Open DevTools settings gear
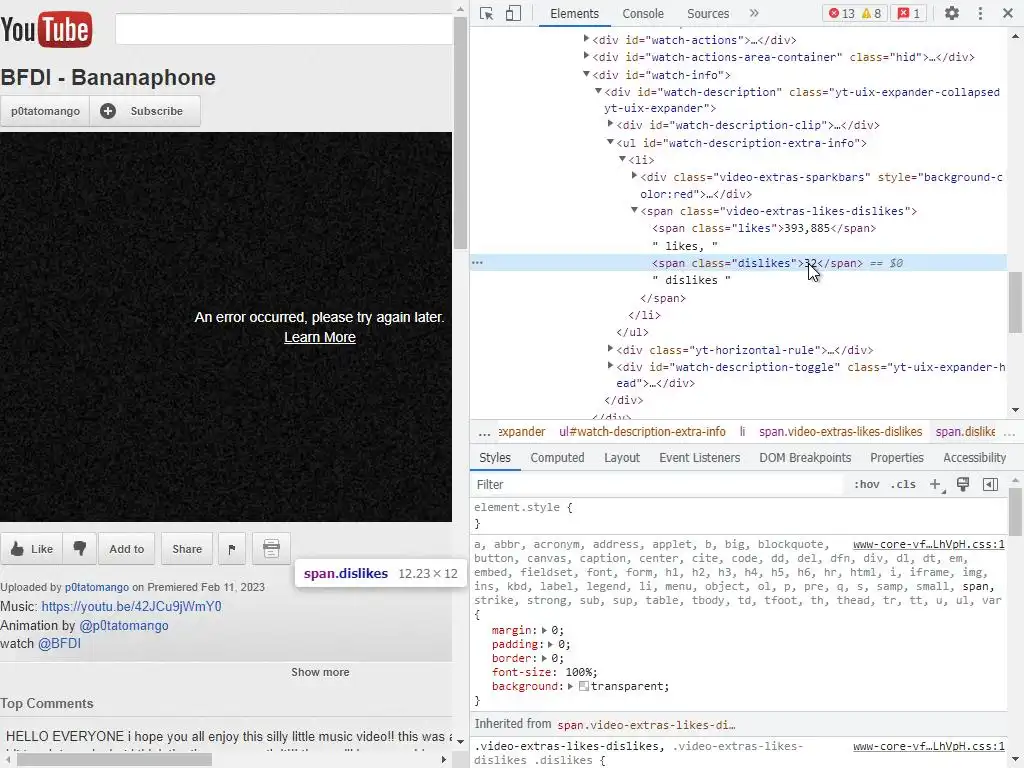1024x768 pixels. (952, 13)
